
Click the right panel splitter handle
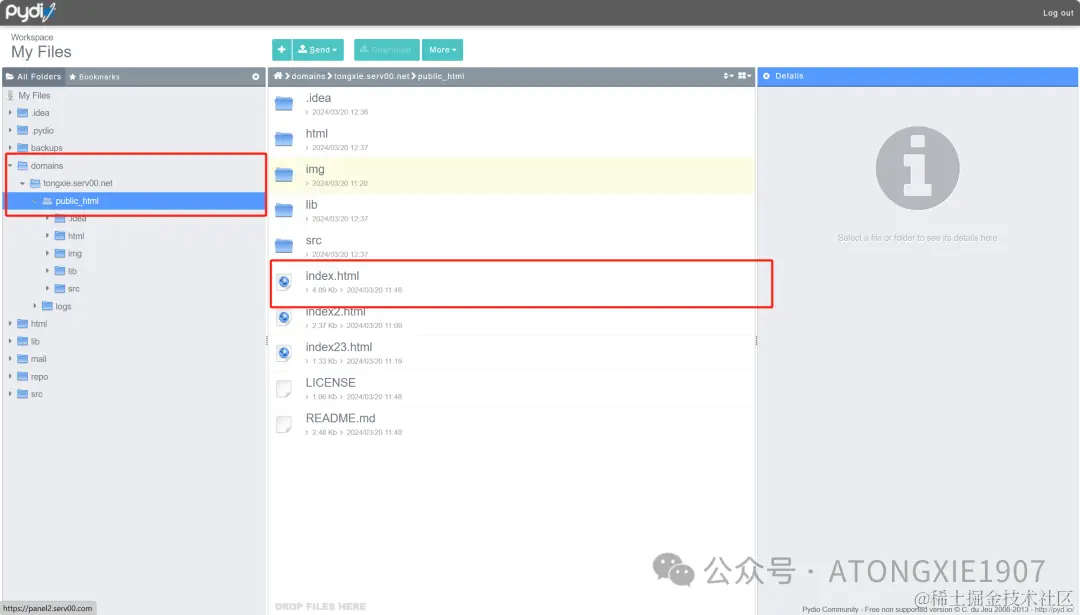coord(756,340)
